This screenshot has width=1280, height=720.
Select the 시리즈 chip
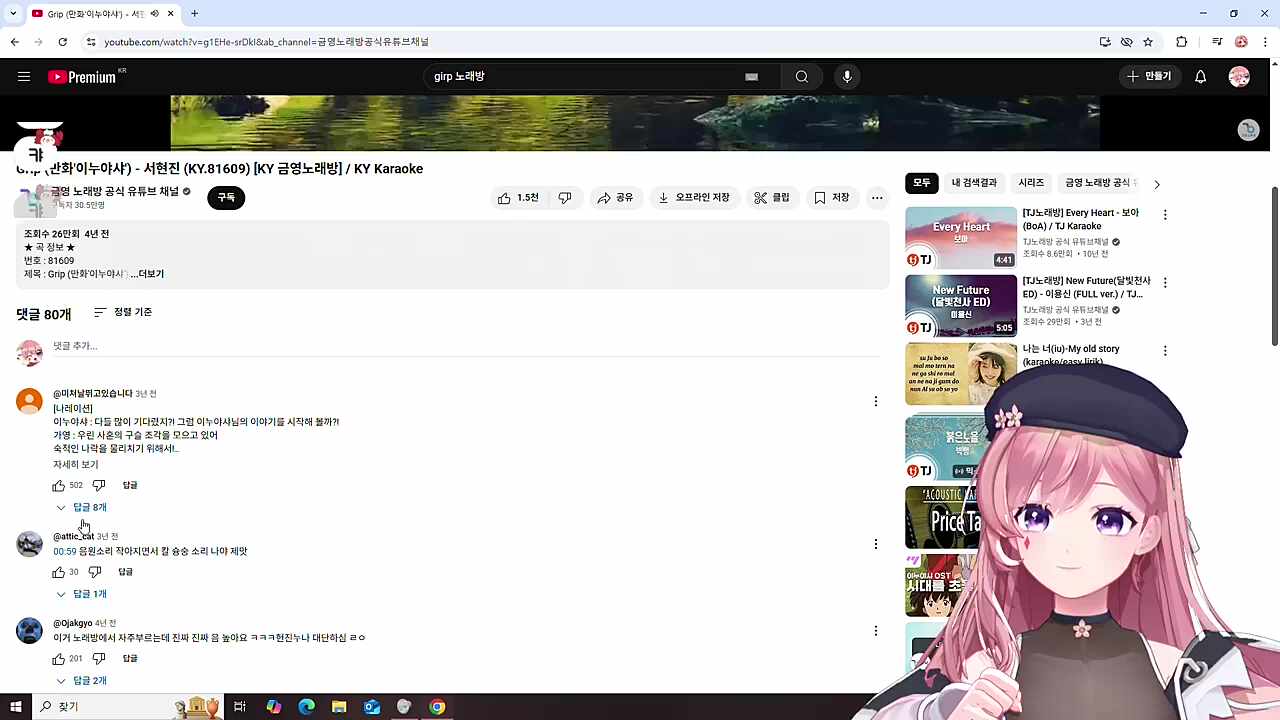click(x=1031, y=183)
